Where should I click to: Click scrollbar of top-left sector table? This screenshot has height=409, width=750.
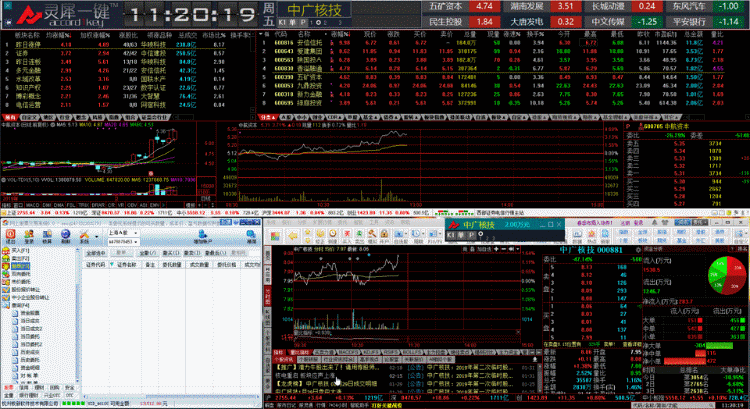(x=252, y=72)
